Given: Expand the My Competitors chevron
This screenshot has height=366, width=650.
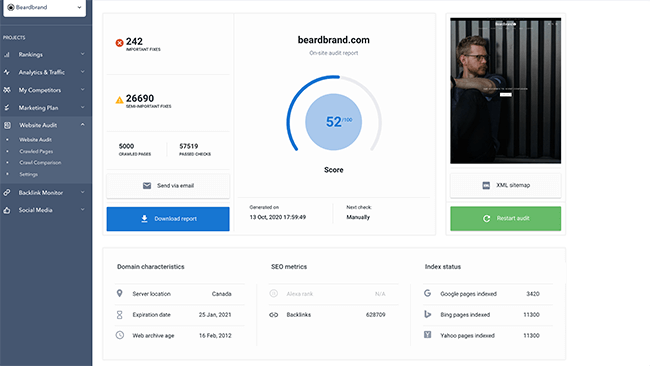Looking at the screenshot, I should [82, 90].
